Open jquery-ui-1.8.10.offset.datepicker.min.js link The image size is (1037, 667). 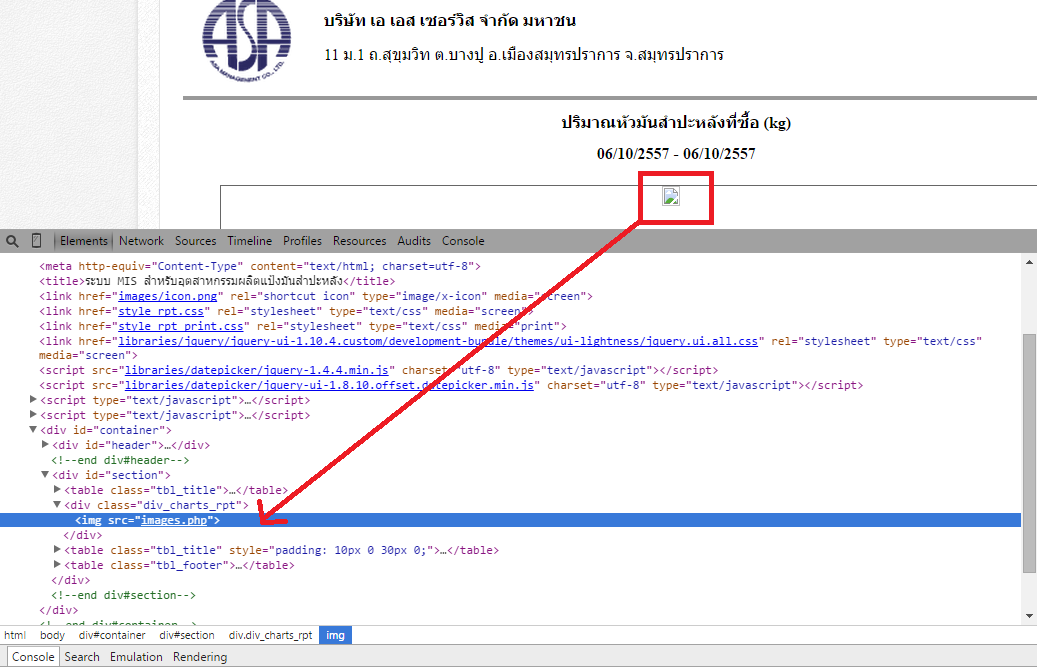click(329, 385)
